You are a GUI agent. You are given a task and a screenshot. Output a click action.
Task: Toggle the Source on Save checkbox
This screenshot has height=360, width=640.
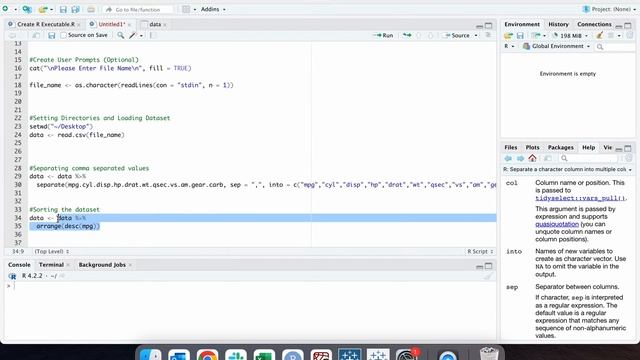63,36
